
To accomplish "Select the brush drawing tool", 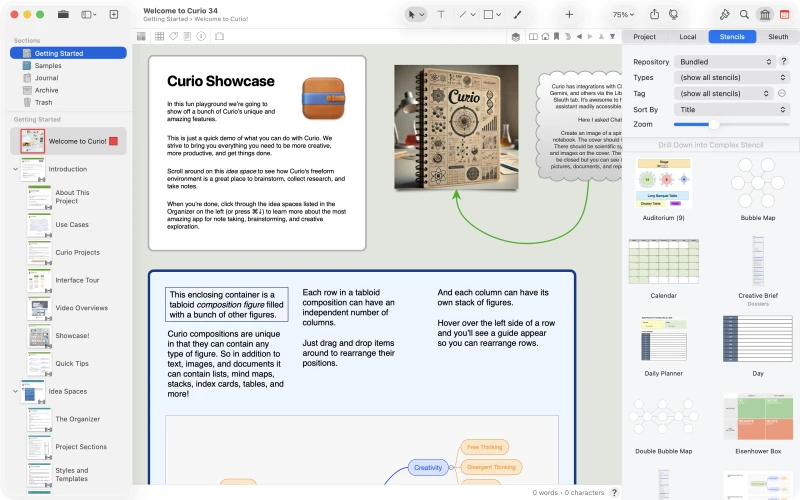I will coord(517,15).
